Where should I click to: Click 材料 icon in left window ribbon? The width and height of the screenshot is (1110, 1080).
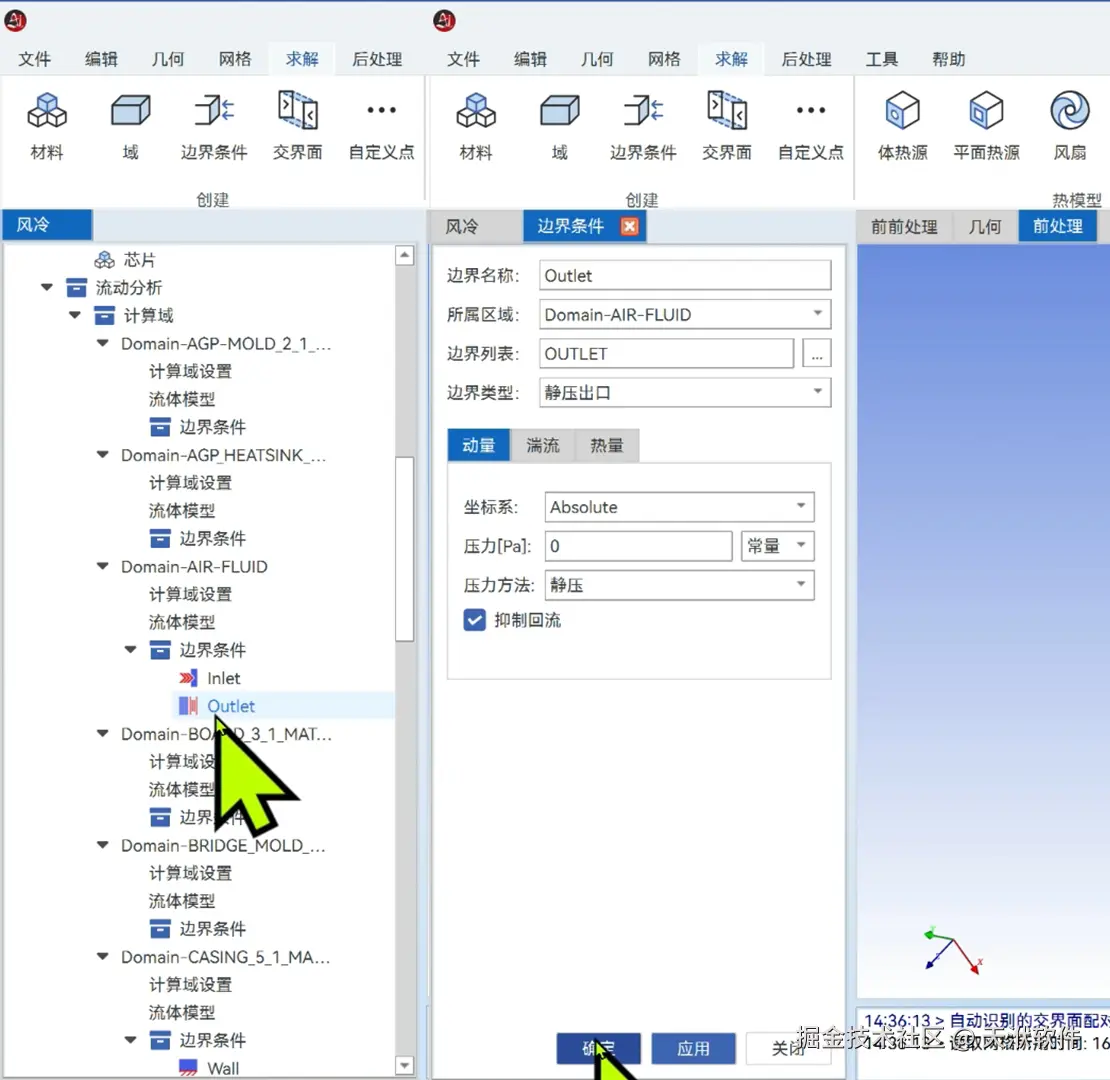pyautogui.click(x=47, y=110)
